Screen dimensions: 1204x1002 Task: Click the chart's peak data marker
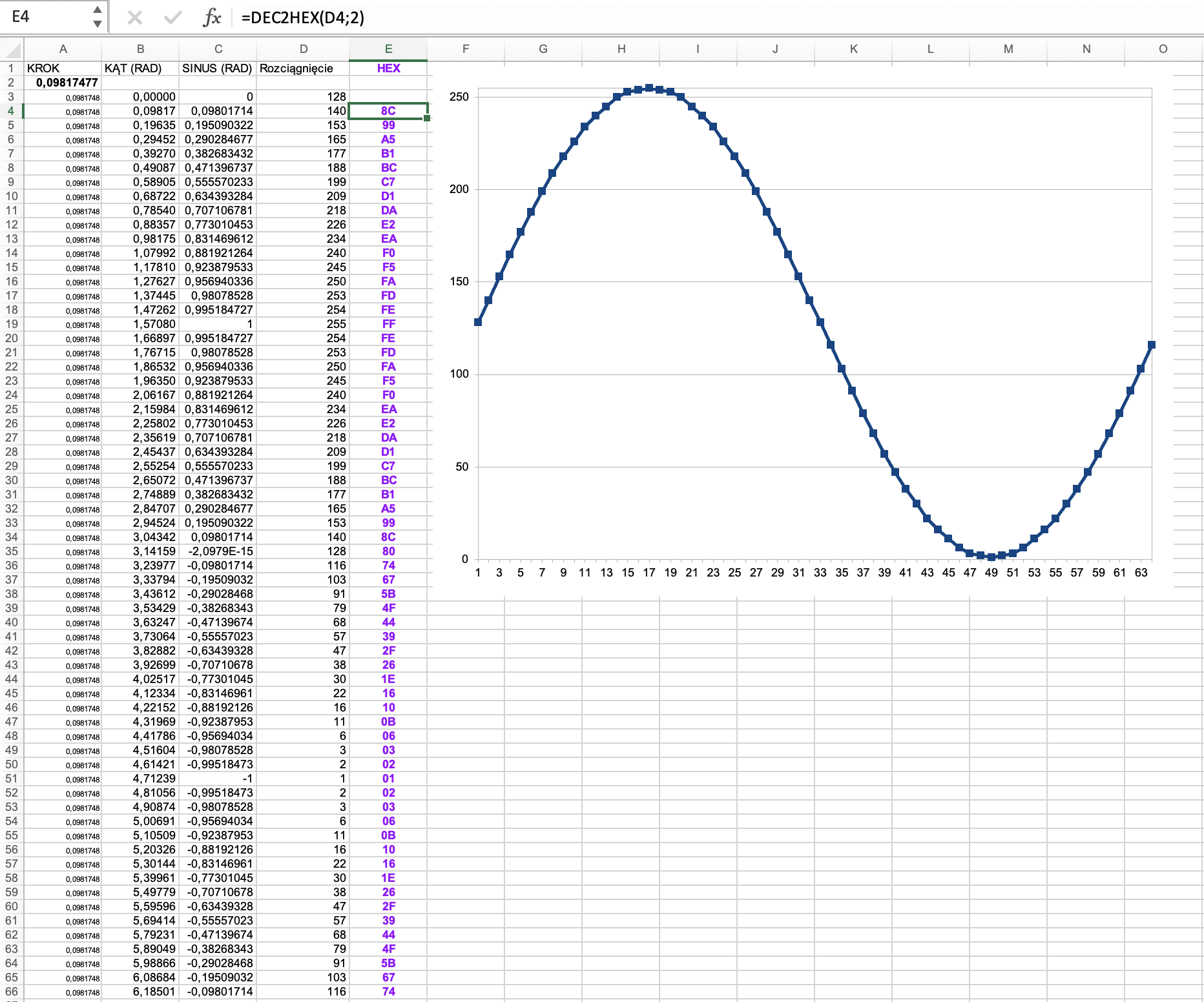(649, 88)
